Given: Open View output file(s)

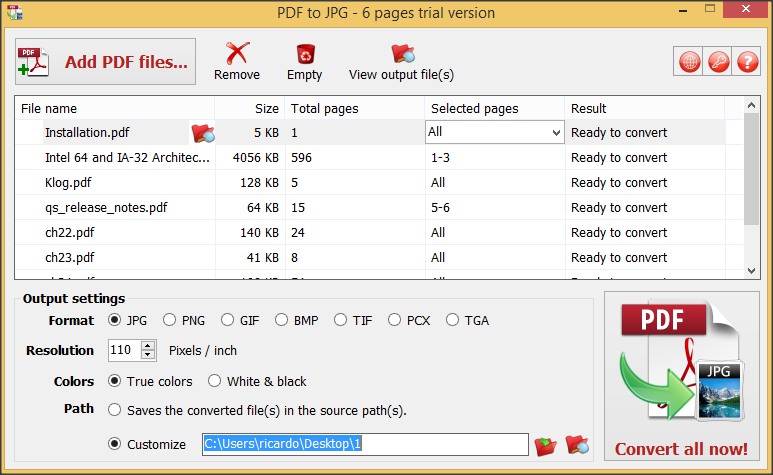Looking at the screenshot, I should (x=401, y=62).
